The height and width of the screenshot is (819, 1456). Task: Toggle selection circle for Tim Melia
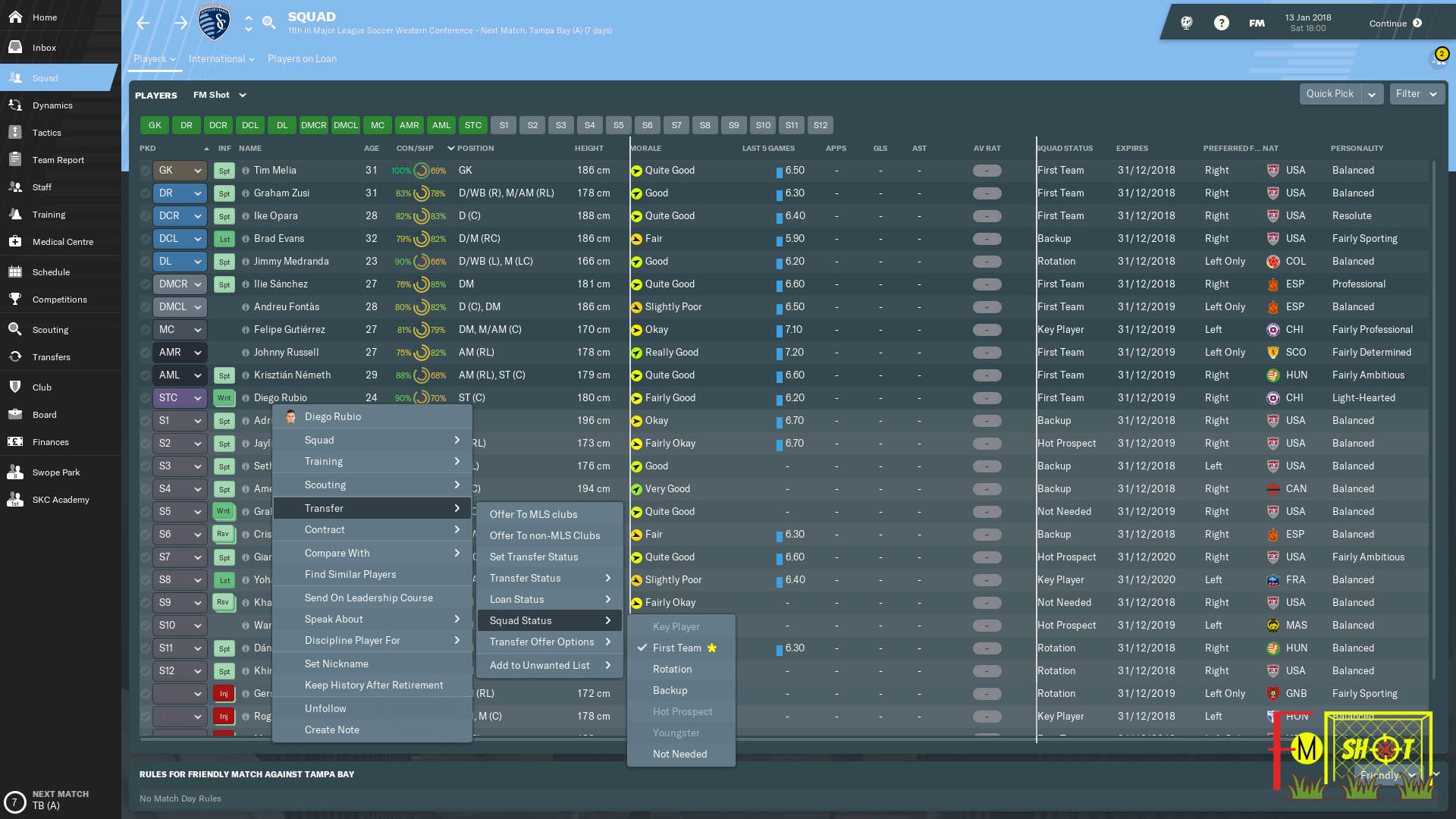pyautogui.click(x=145, y=171)
